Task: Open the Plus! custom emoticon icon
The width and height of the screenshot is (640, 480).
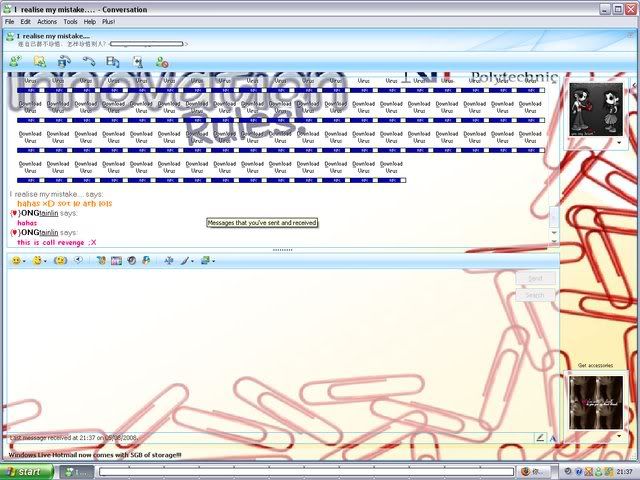Action: [x=101, y=260]
